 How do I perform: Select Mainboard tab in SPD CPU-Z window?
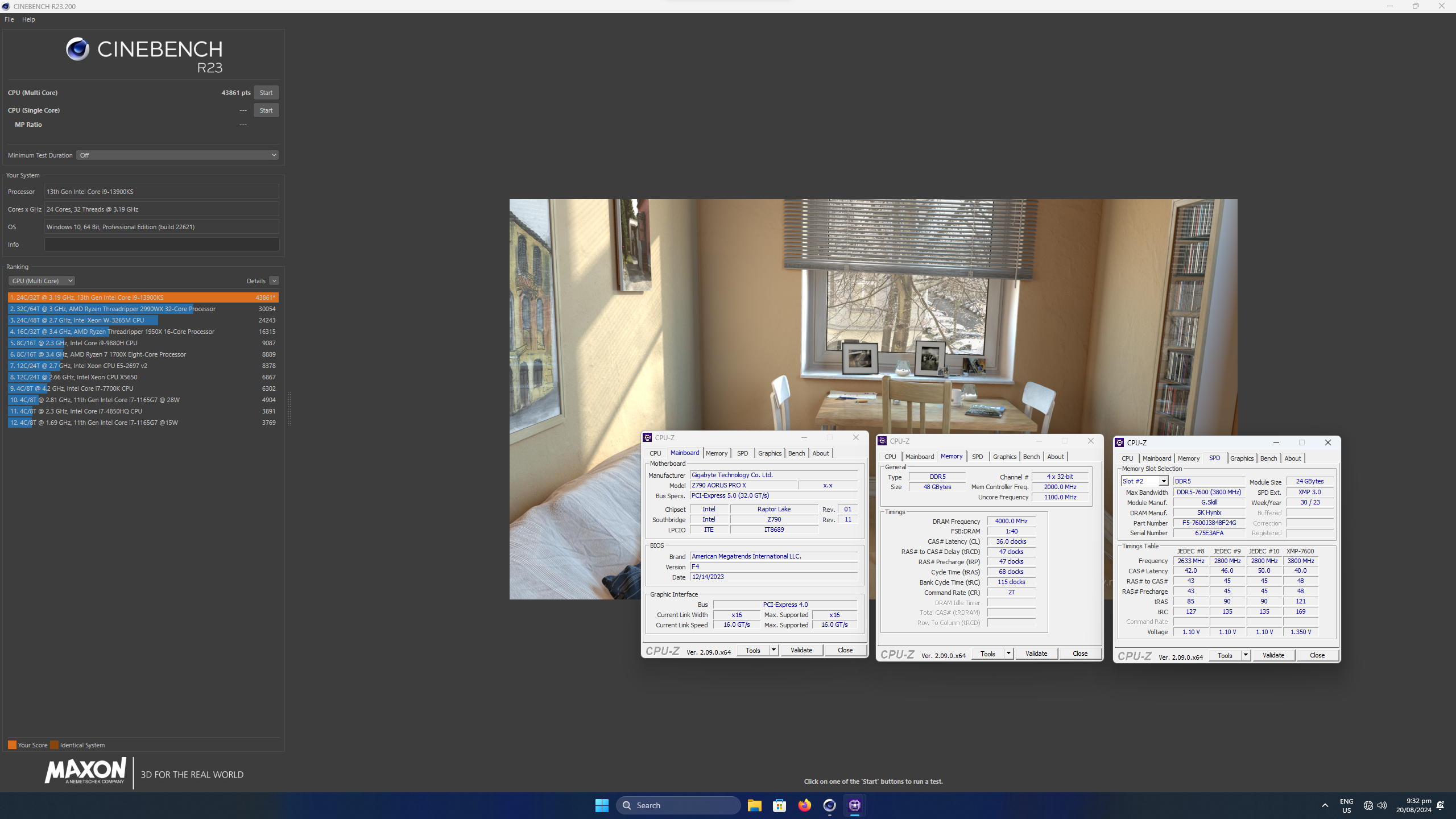1156,458
